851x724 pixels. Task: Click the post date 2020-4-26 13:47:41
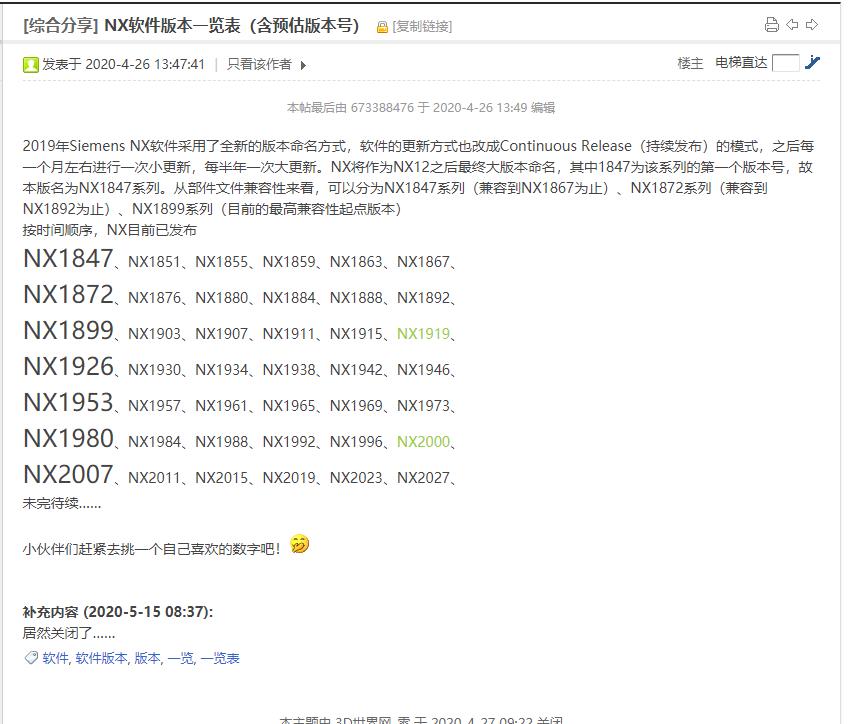pyautogui.click(x=145, y=64)
